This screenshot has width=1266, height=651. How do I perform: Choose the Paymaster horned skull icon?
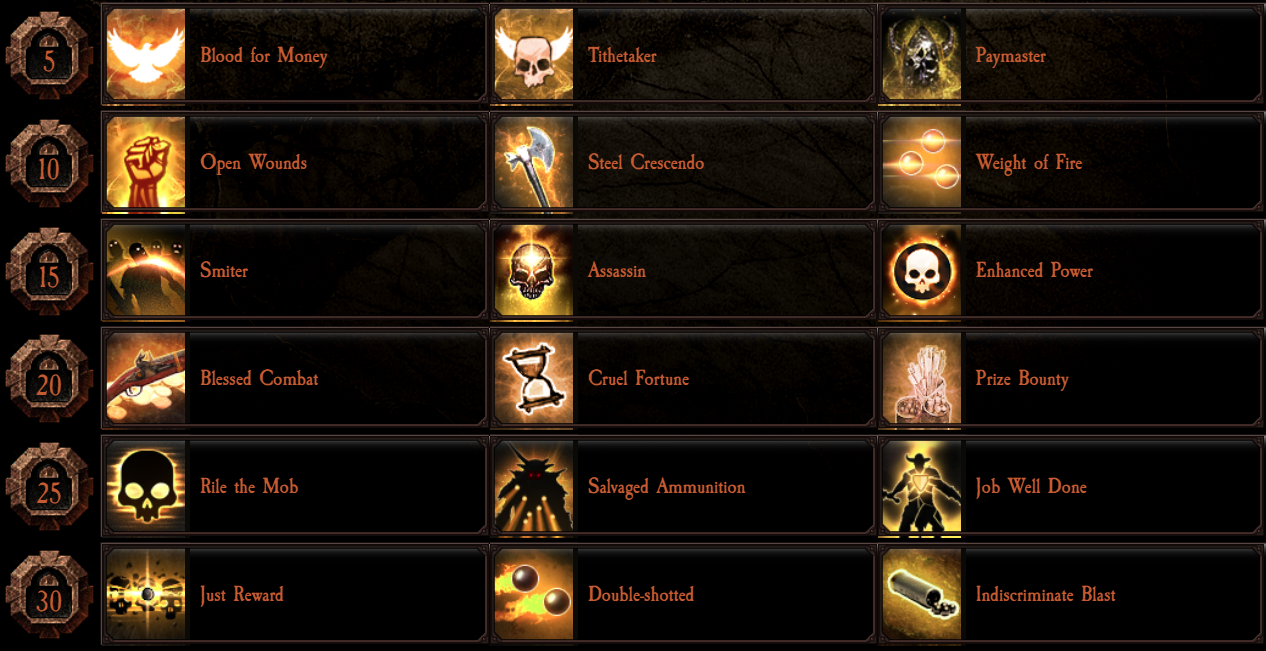922,55
